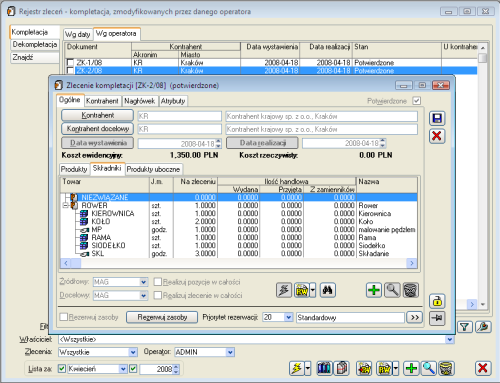The width and height of the screenshot is (500, 383).
Task: Click the funnel filter icon
Action: (465, 327)
